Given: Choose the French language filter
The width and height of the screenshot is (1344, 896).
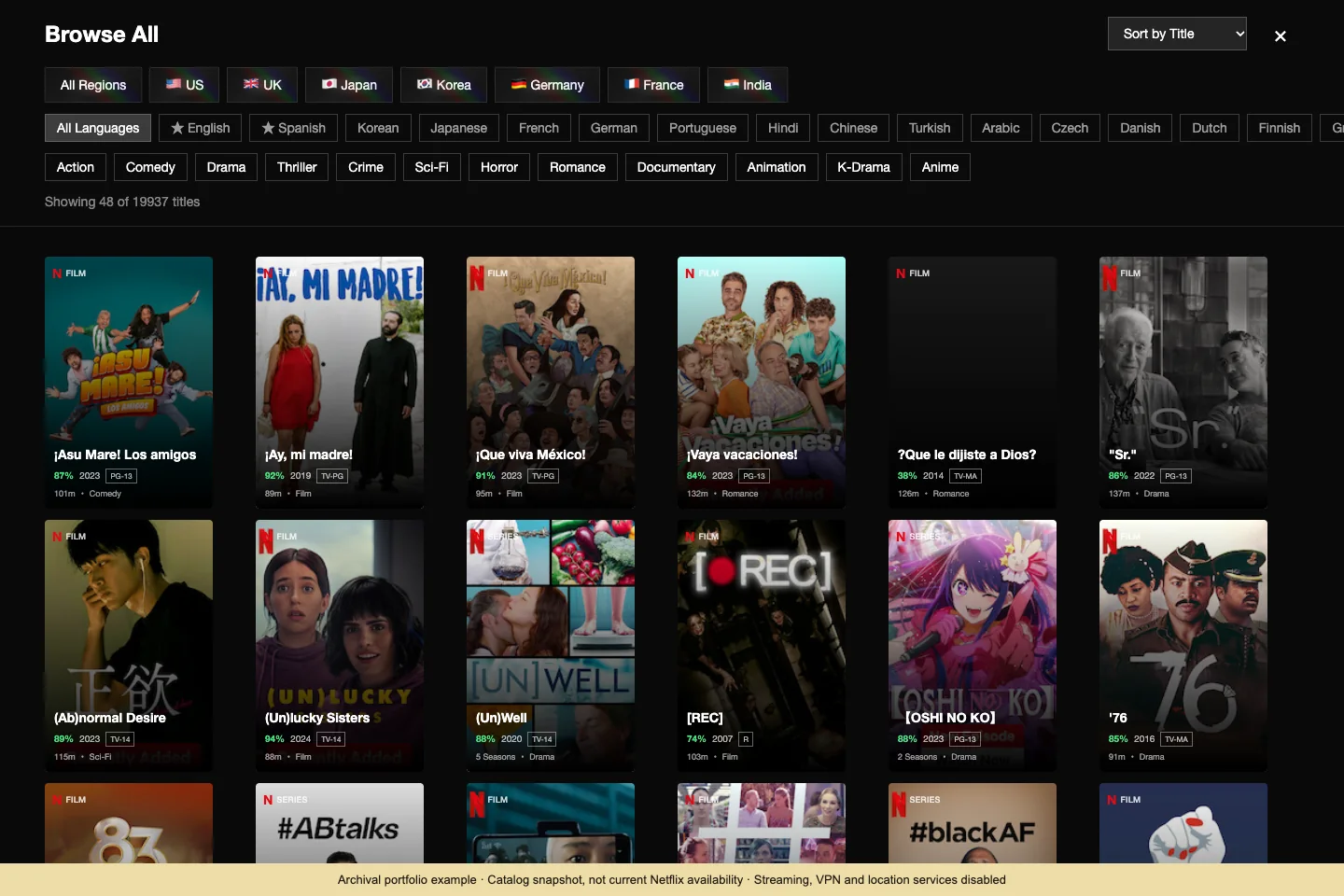Looking at the screenshot, I should pos(539,128).
